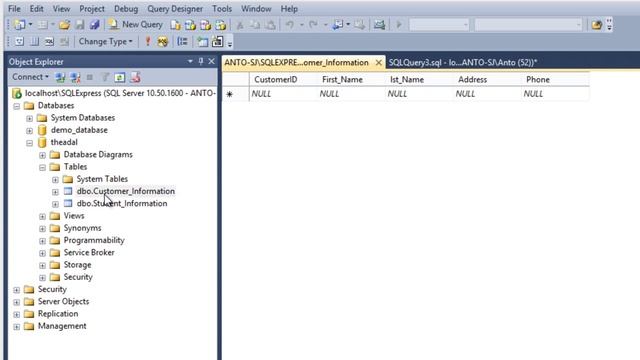Click the Navigate Backward icon
The image size is (640, 360).
[338, 25]
